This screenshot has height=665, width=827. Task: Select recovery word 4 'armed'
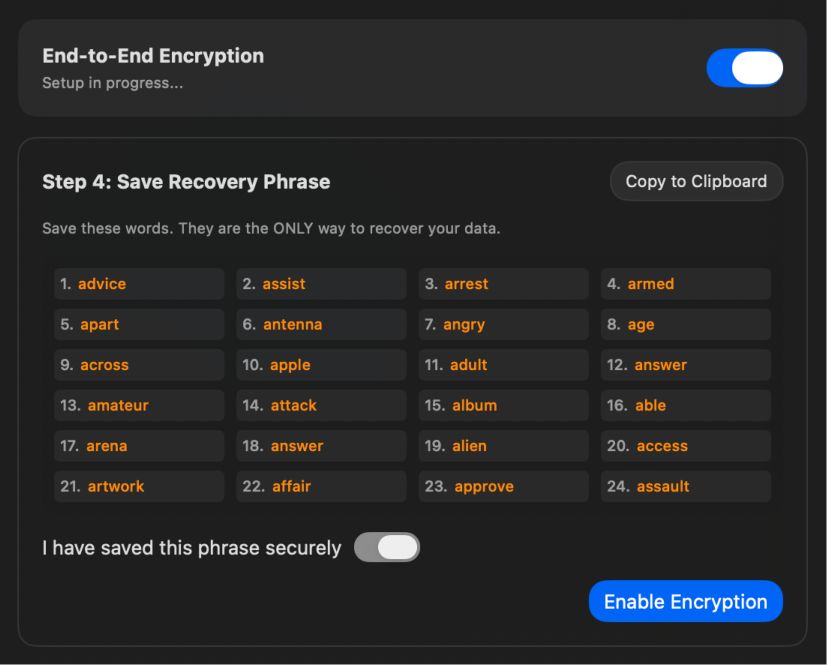tap(685, 283)
